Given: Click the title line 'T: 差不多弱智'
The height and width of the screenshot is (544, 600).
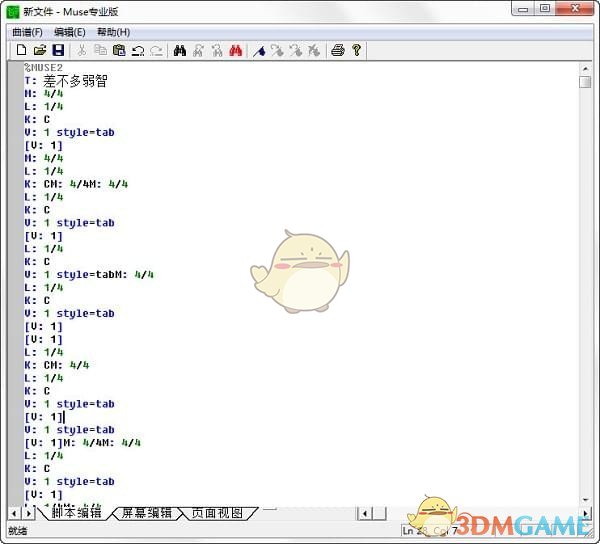Looking at the screenshot, I should 66,81.
